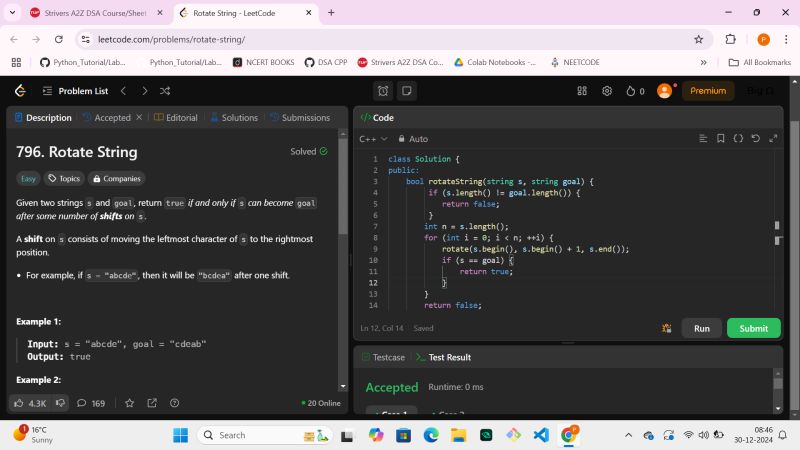Dislike the problem with thumbs down
The height and width of the screenshot is (450, 800).
60,403
